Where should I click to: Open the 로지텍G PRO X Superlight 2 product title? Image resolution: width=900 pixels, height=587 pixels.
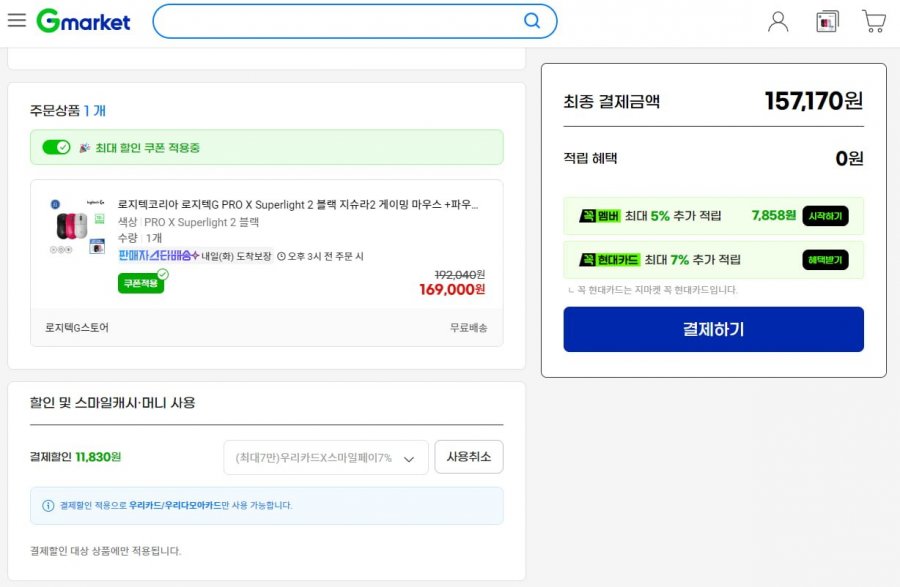point(298,204)
